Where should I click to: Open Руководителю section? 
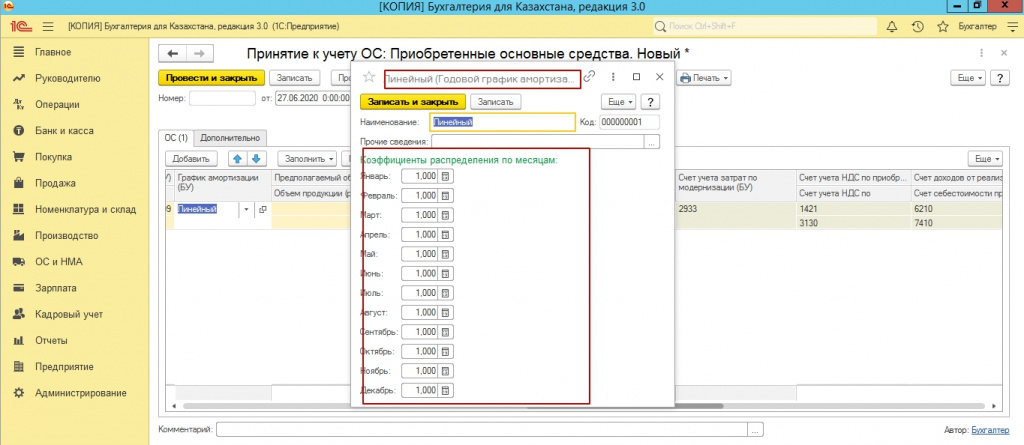68,78
